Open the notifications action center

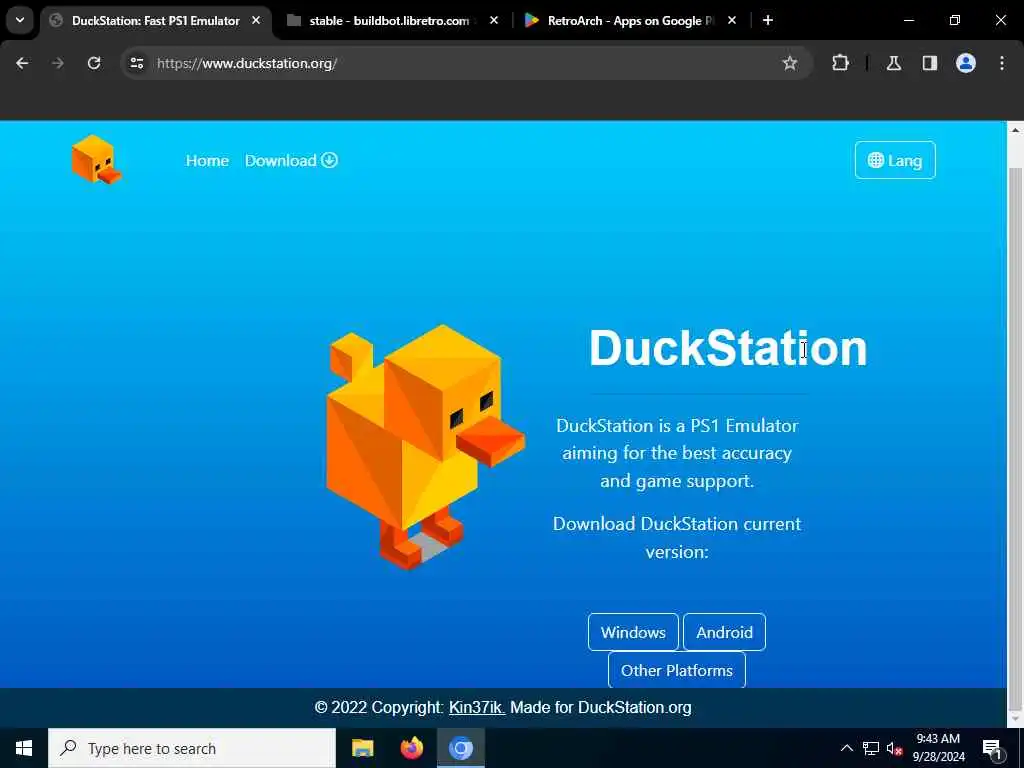point(992,748)
